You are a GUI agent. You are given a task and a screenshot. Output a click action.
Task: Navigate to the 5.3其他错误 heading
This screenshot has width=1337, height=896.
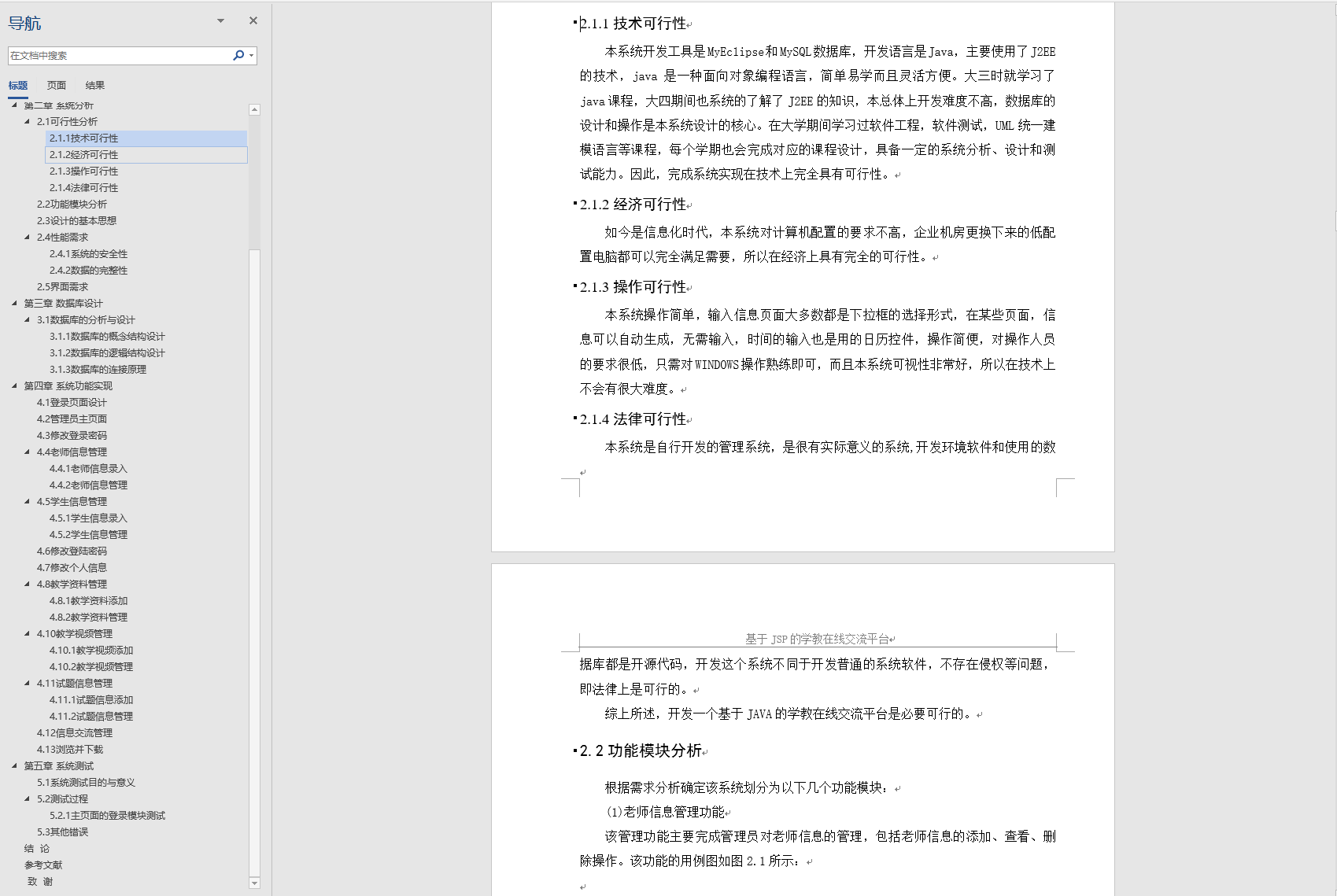(x=63, y=831)
